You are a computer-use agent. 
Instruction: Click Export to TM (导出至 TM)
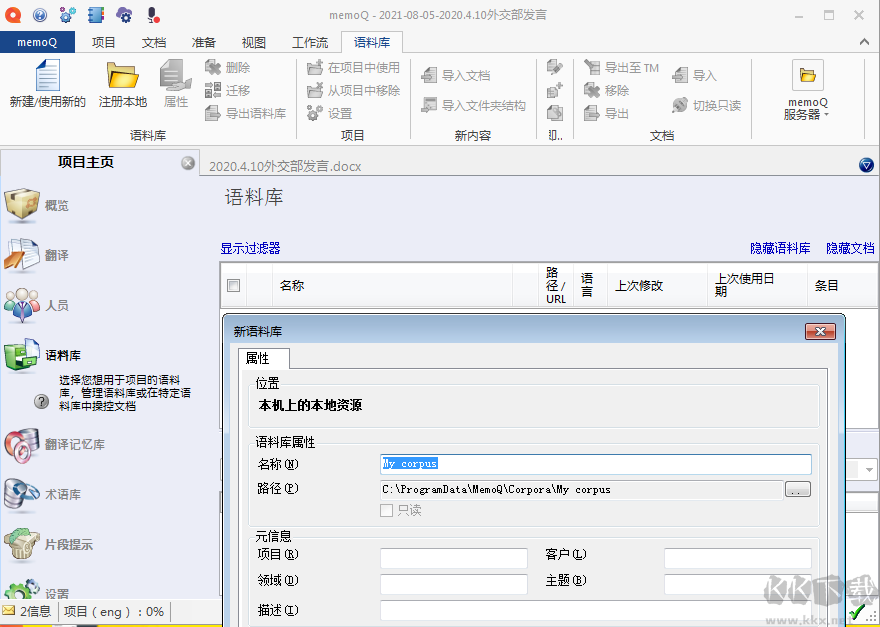point(621,67)
